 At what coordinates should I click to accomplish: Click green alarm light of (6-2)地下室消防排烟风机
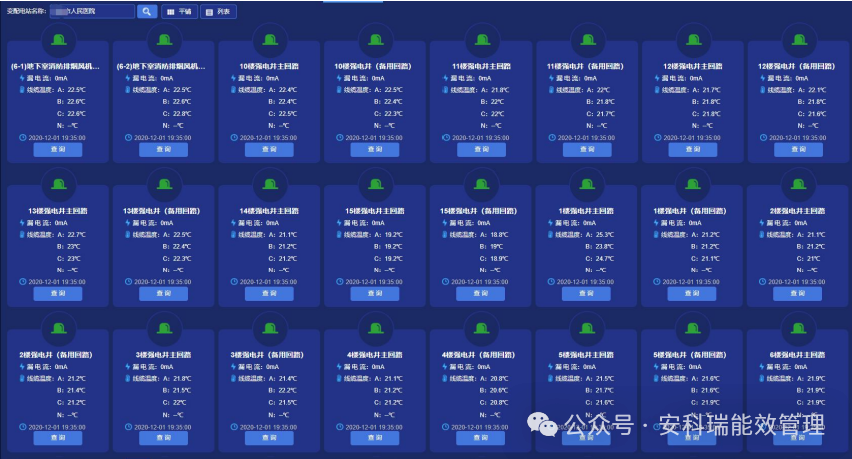(x=164, y=40)
